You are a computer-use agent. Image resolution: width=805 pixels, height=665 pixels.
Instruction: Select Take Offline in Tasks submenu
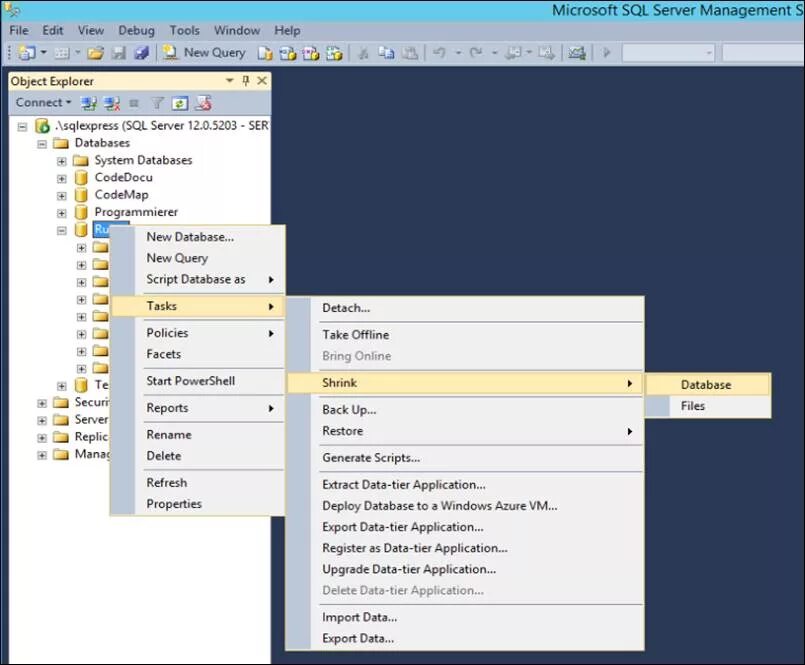[x=465, y=335]
